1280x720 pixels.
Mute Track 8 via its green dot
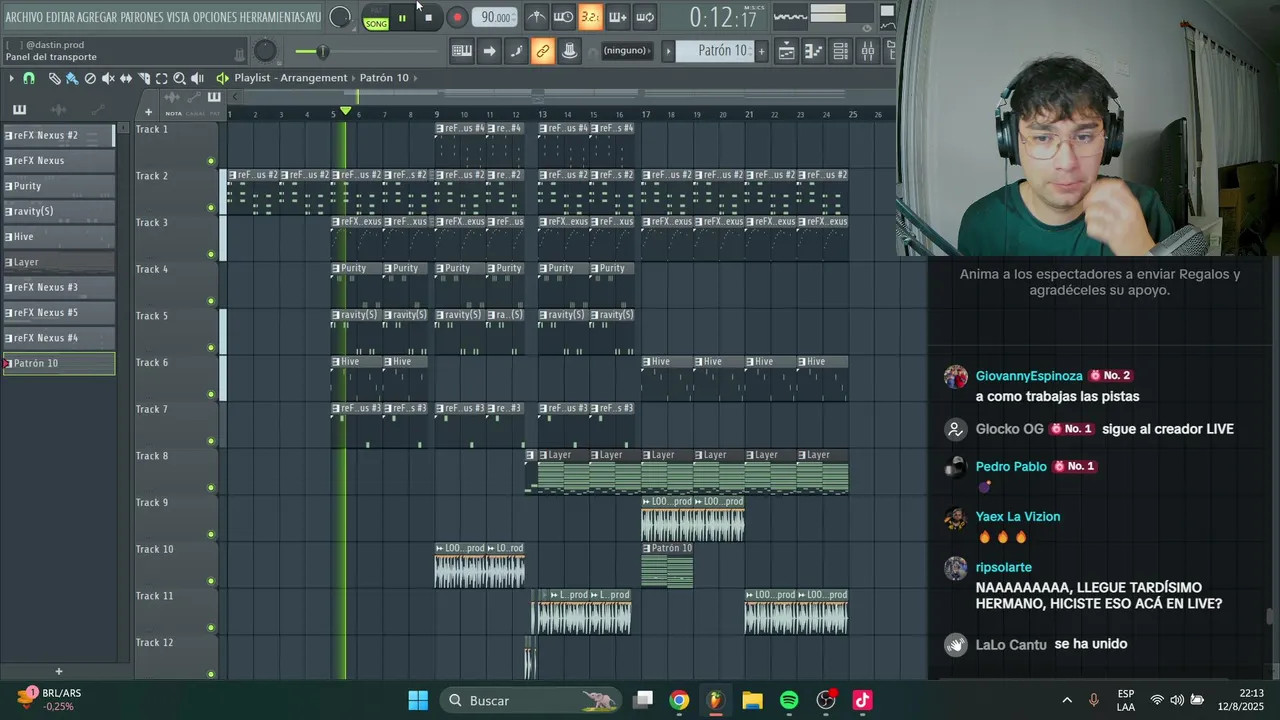point(211,488)
